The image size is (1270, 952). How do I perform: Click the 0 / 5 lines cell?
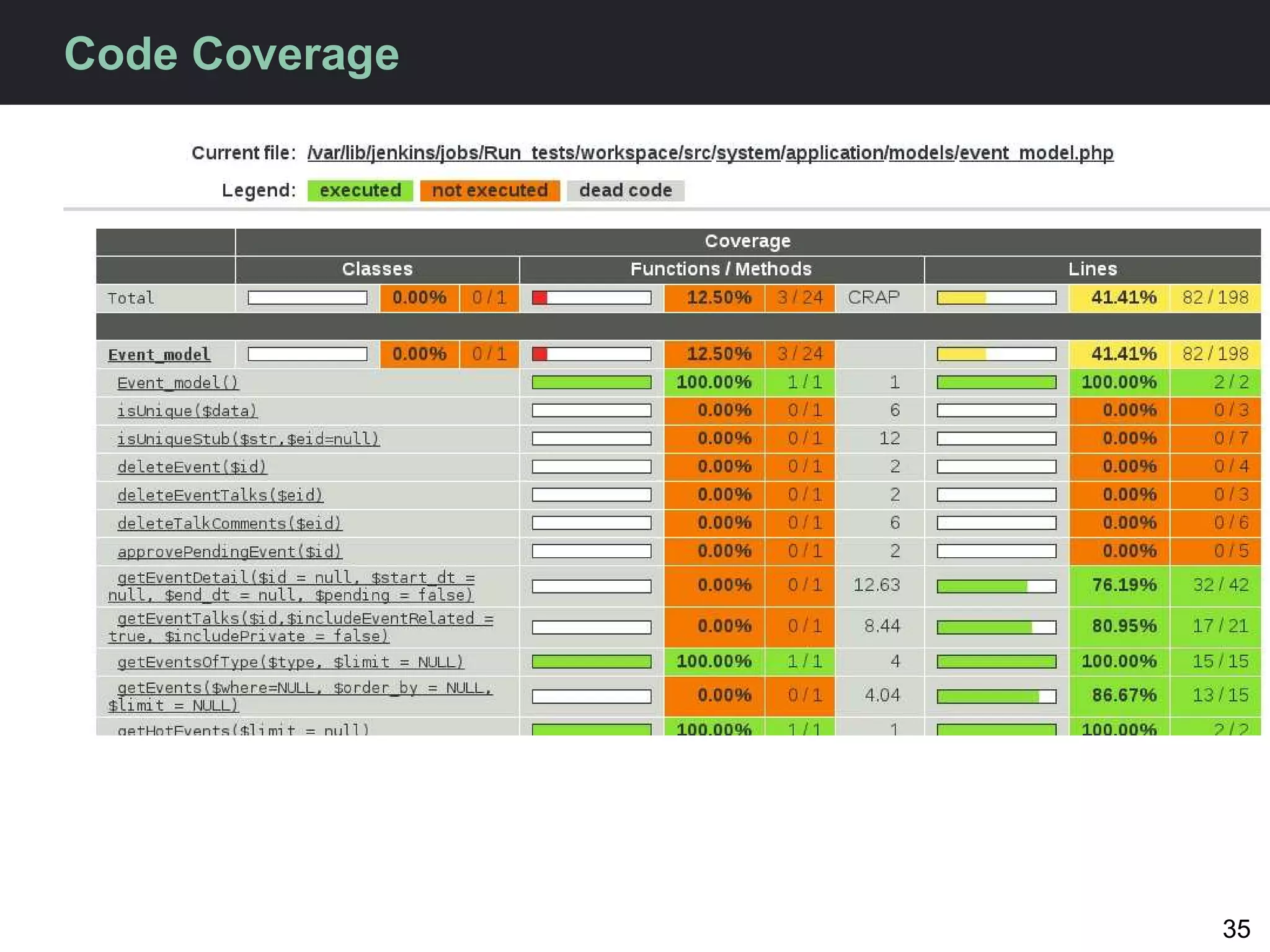tap(1215, 551)
